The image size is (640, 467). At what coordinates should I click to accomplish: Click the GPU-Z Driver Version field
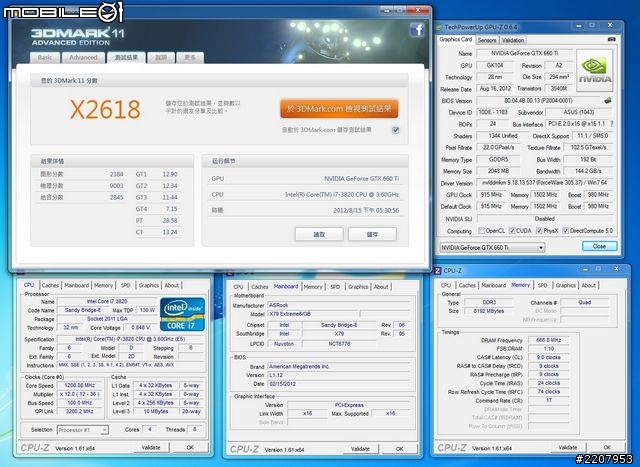[545, 183]
